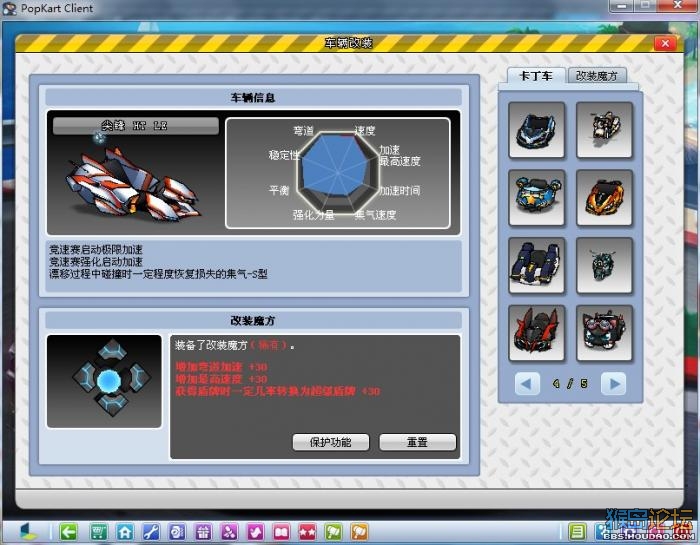Switch to the 改装魔方 tab
The height and width of the screenshot is (545, 700).
(x=597, y=76)
